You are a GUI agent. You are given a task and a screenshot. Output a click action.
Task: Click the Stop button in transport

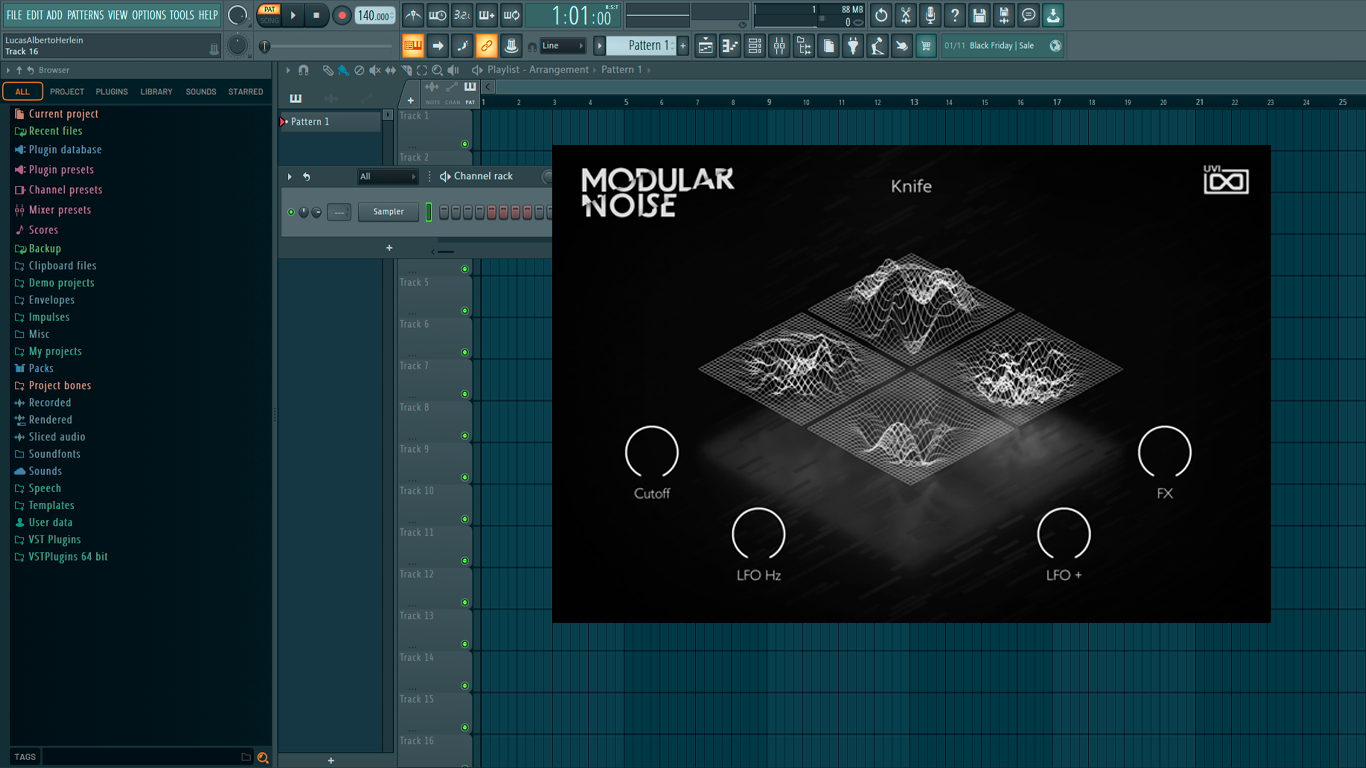[317, 15]
